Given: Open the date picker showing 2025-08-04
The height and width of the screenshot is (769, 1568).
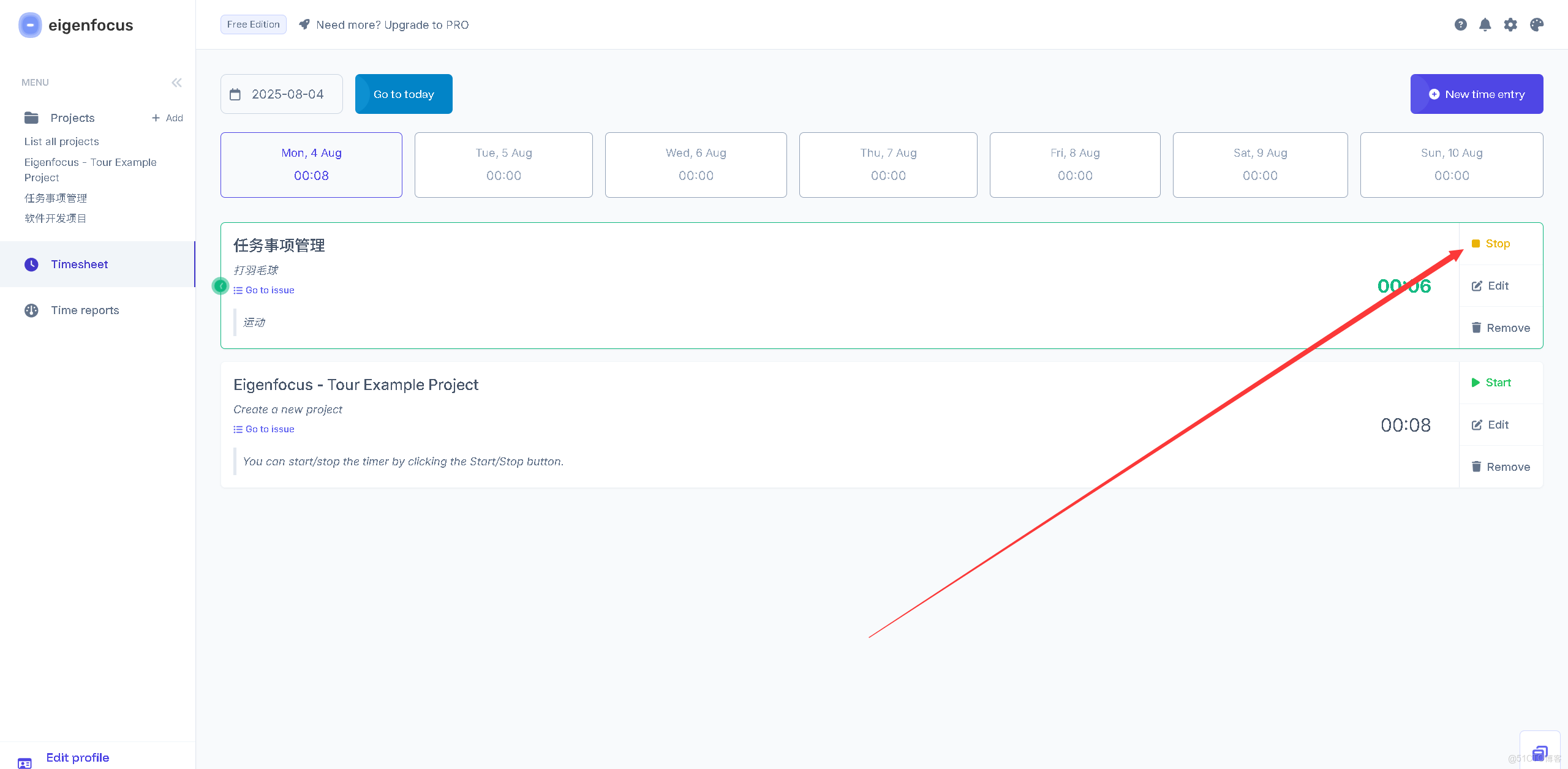Looking at the screenshot, I should [281, 94].
